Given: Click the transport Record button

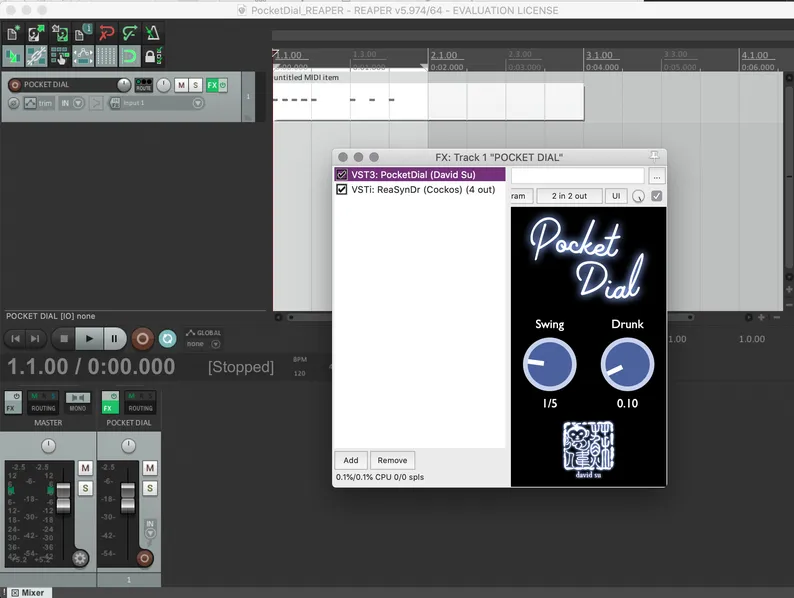Looking at the screenshot, I should (x=143, y=339).
